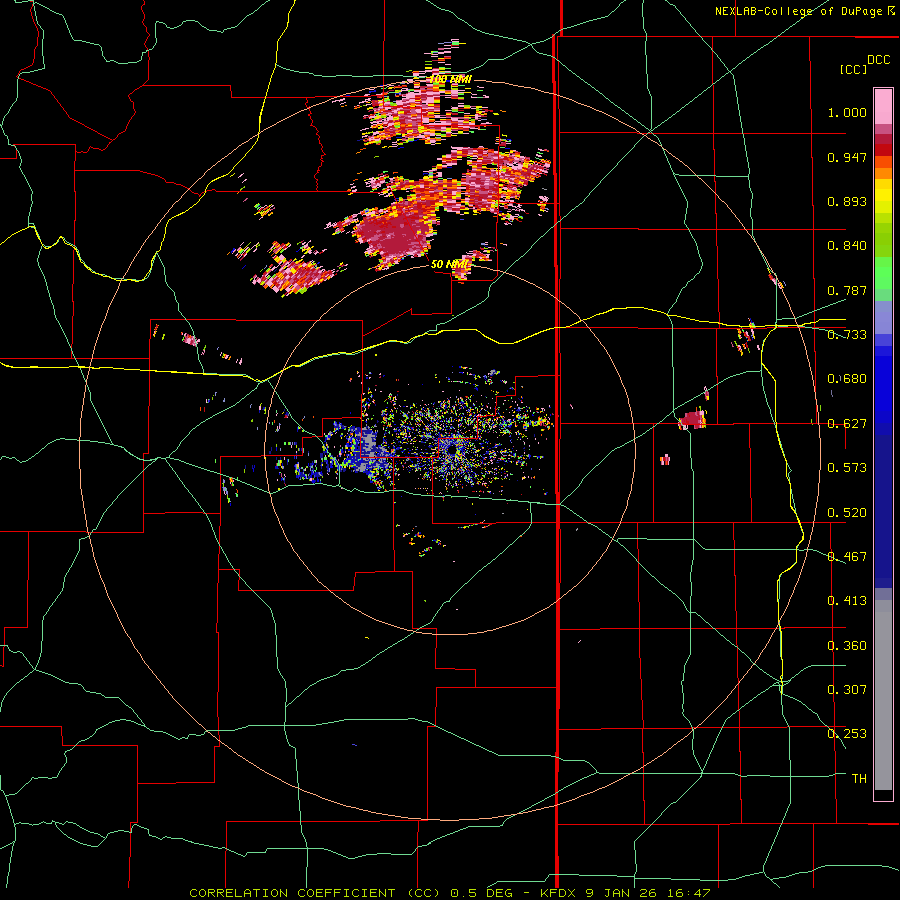Screen dimensions: 900x900
Task: Click the gray bottom section of color bar
Action: [x=883, y=695]
